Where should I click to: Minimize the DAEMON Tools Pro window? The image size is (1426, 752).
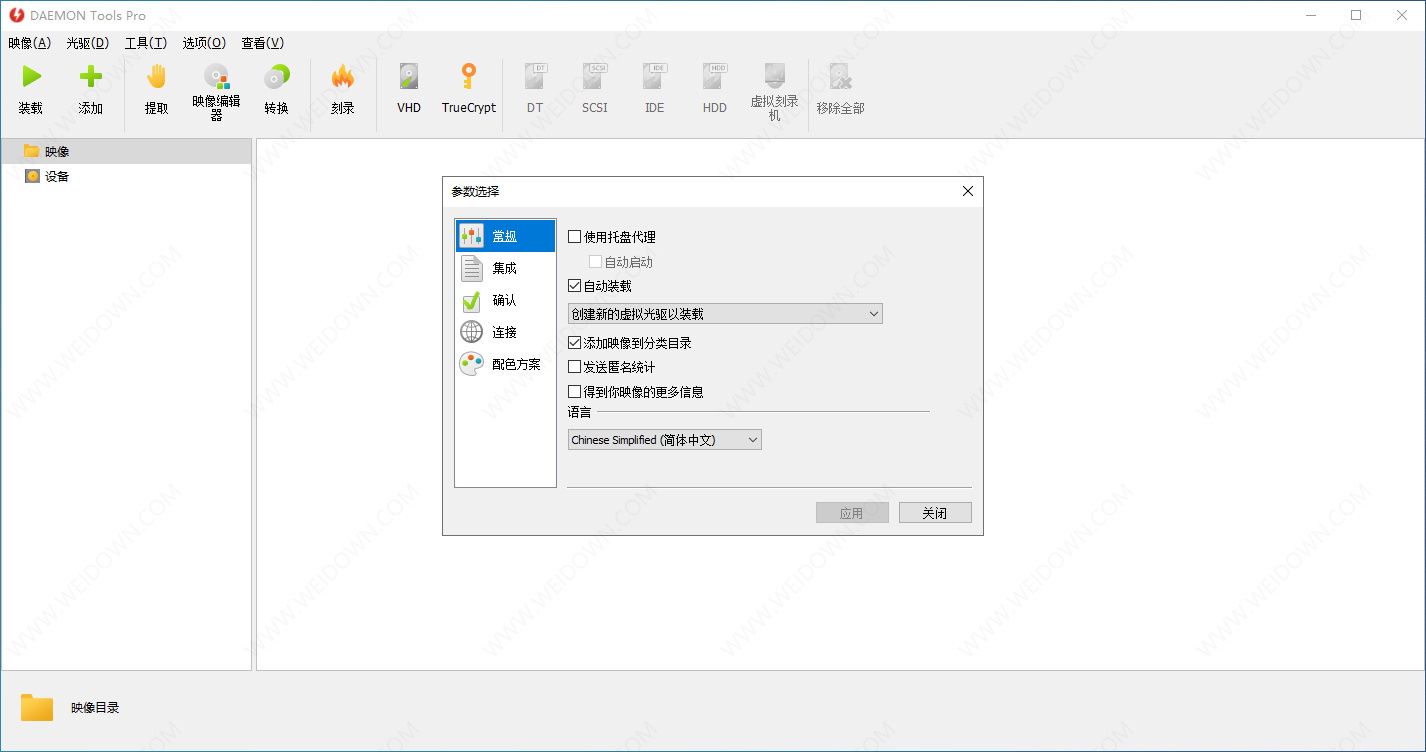1310,15
